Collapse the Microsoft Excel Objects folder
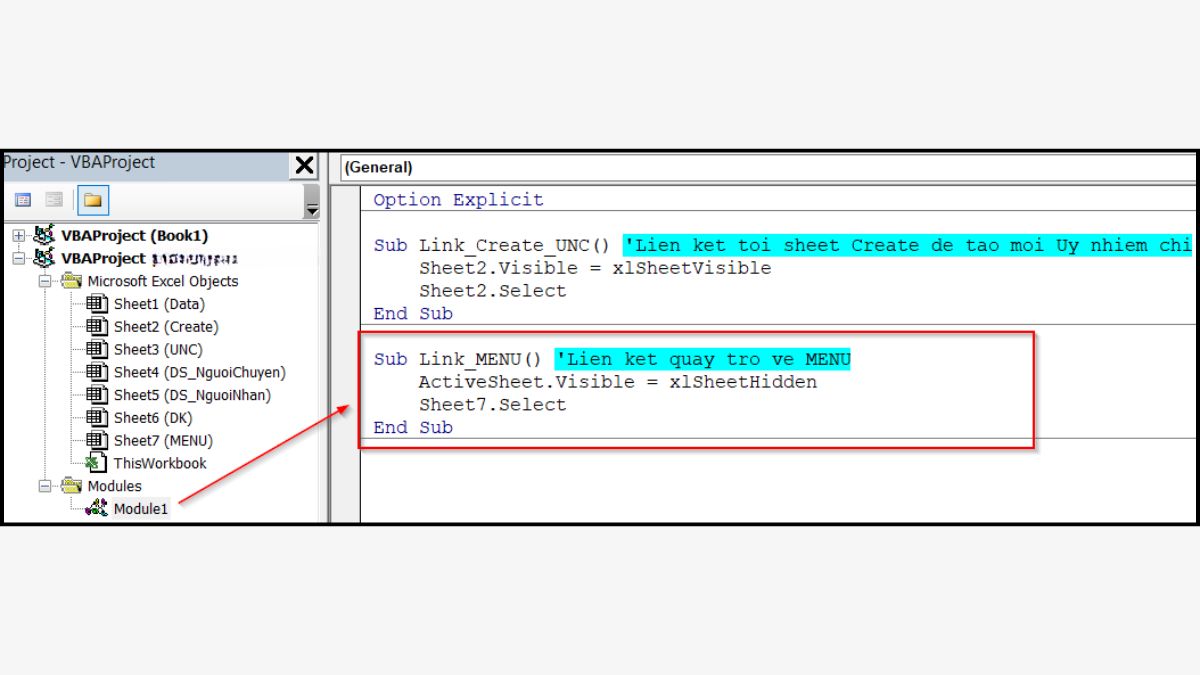Viewport: 1200px width, 675px height. point(44,281)
